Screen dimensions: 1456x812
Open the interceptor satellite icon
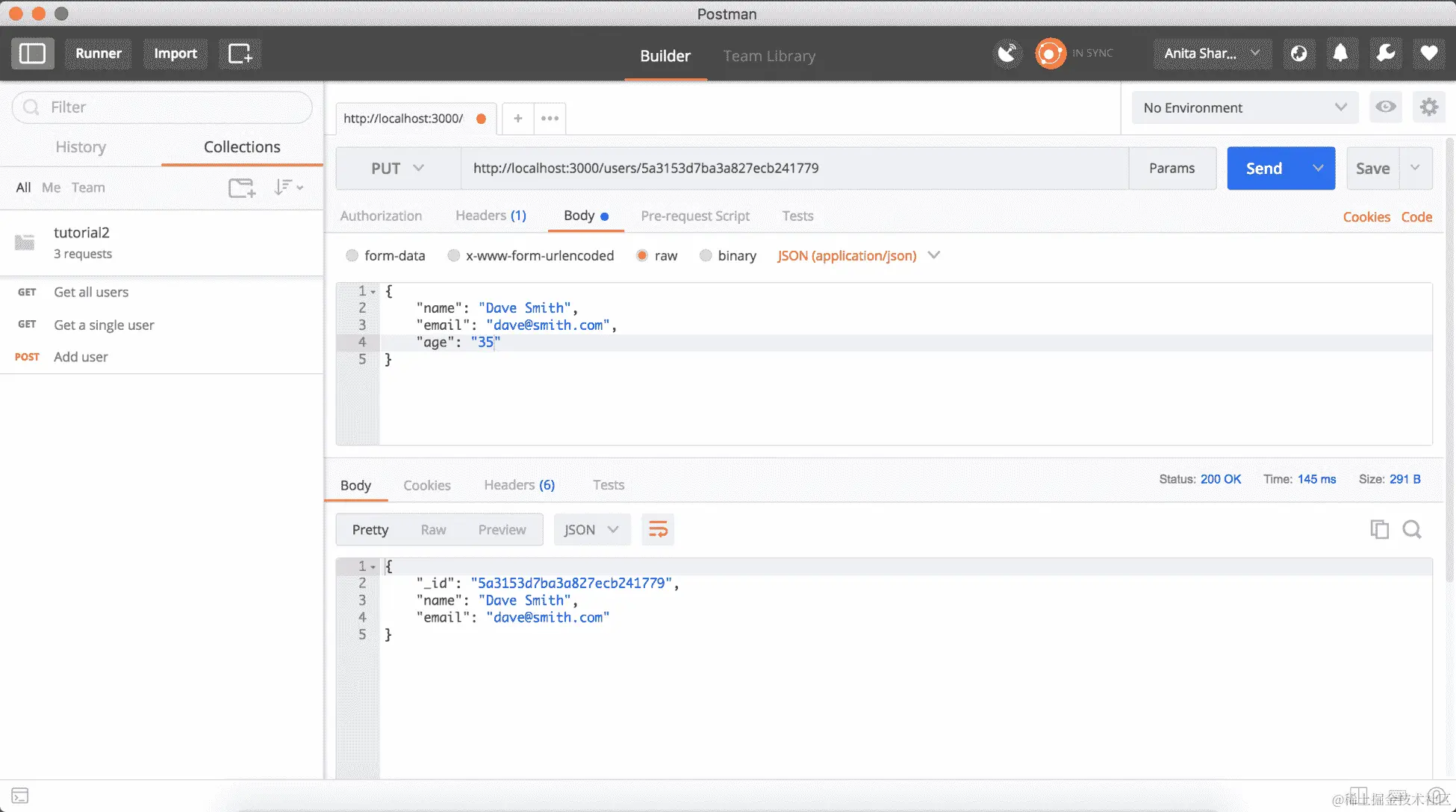click(x=1007, y=53)
